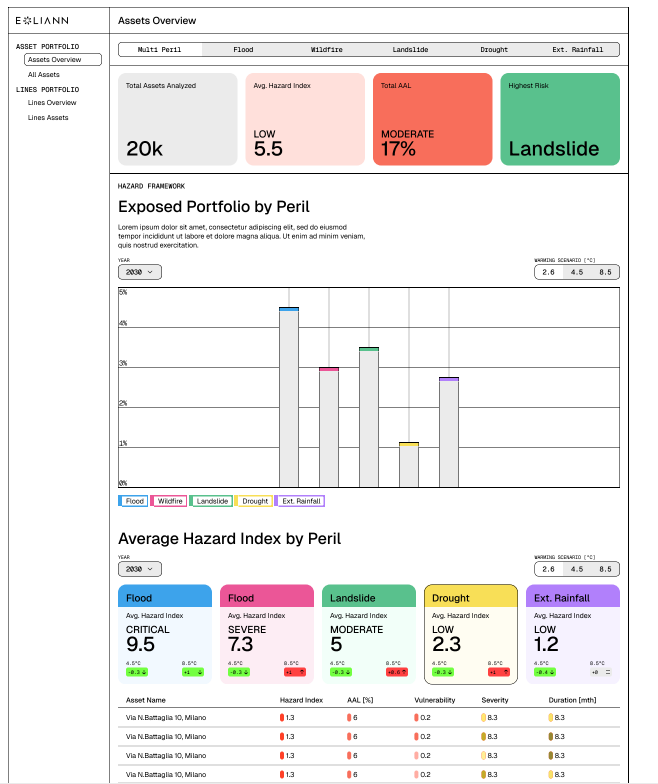Click first row's yellow Severity marker

click(x=483, y=718)
